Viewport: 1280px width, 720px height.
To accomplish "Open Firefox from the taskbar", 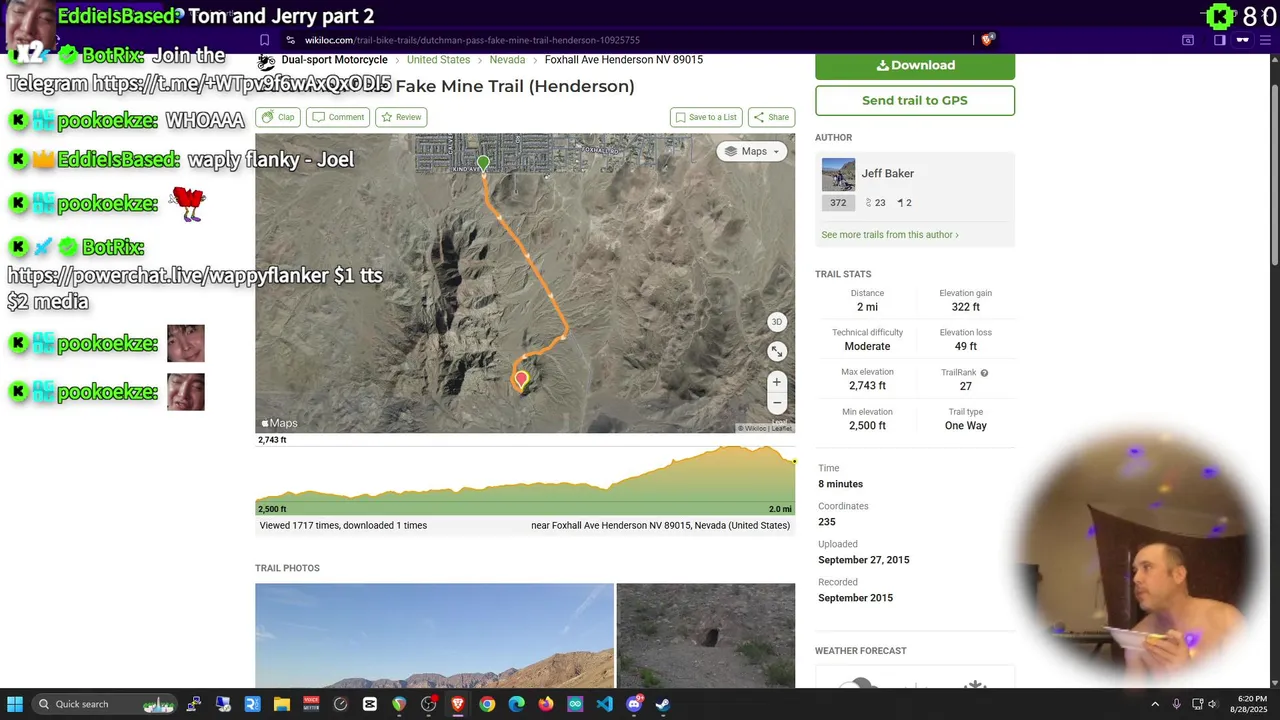I will click(x=546, y=704).
